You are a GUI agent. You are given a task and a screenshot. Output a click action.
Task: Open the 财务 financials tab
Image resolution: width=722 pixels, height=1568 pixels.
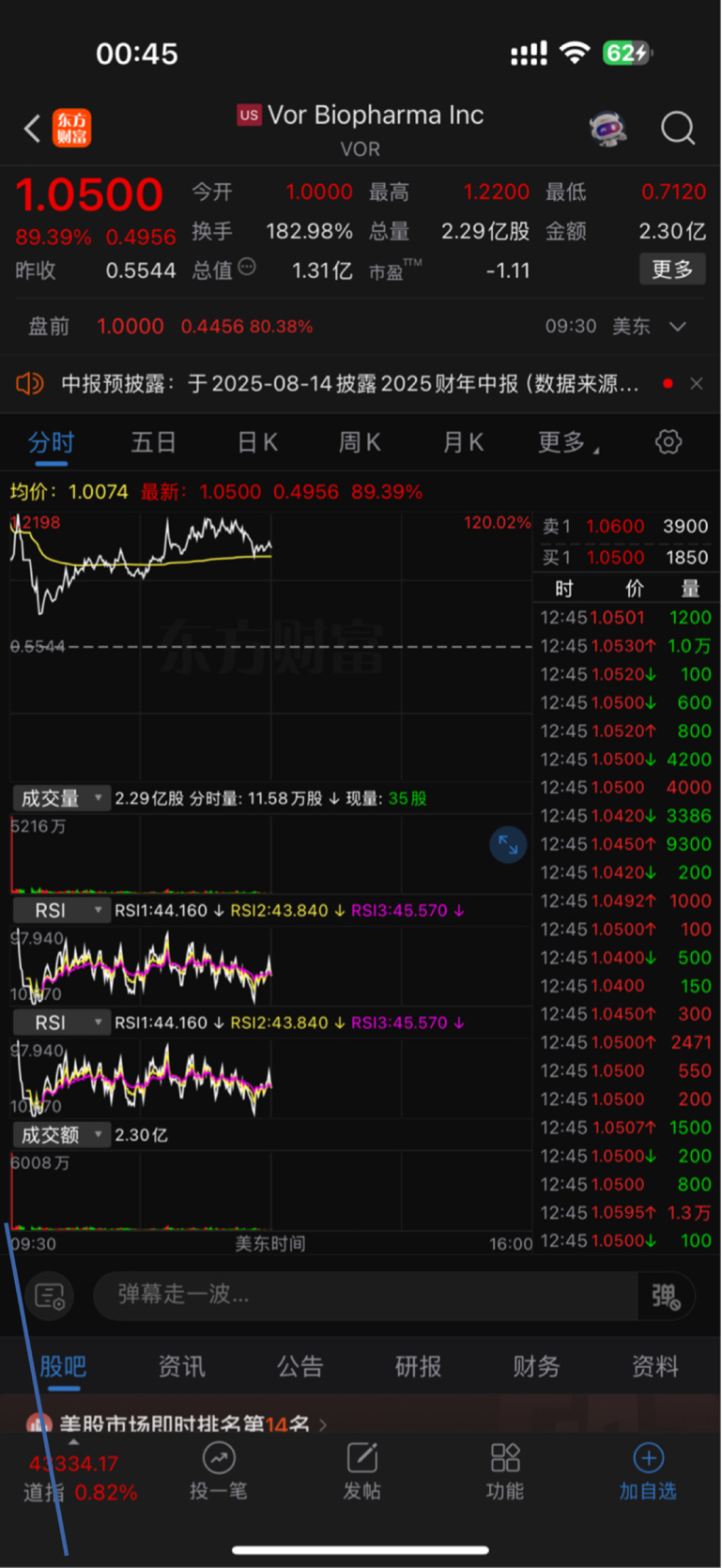click(x=536, y=1366)
